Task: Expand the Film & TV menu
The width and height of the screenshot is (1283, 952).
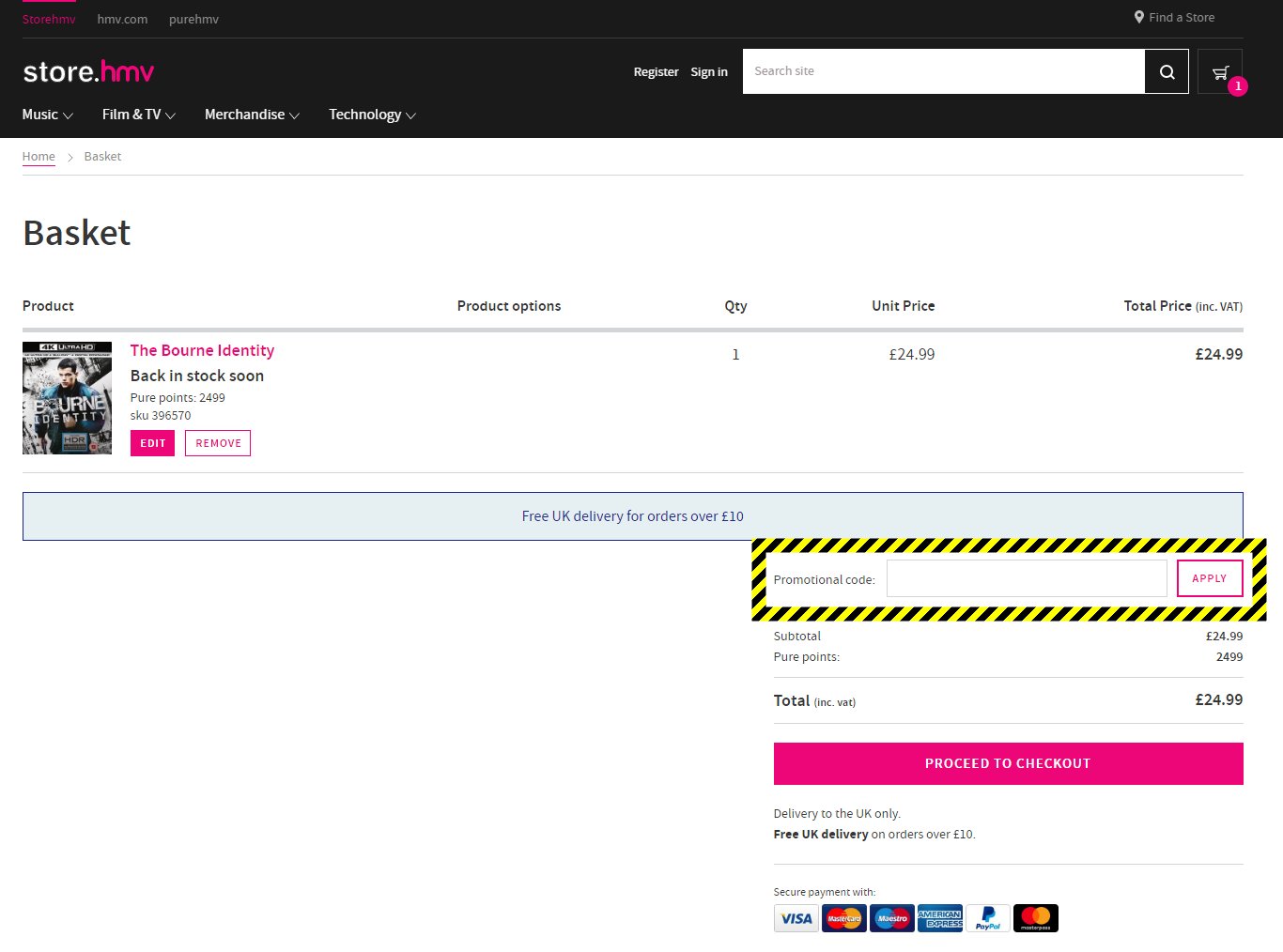Action: pyautogui.click(x=139, y=115)
